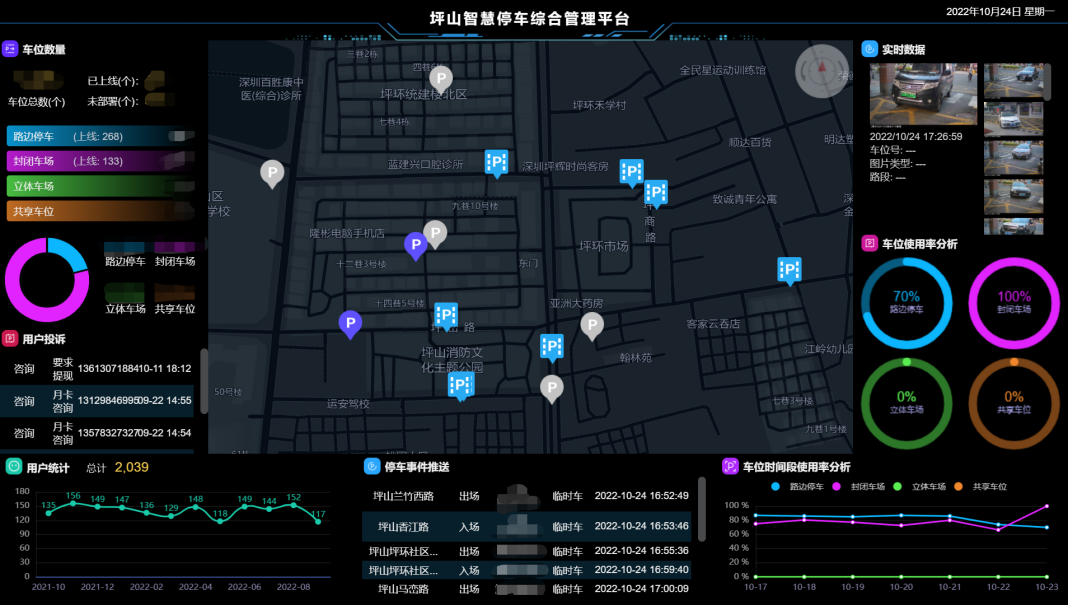
Task: Click purple P pin near 十二巷3号楼
Action: click(x=416, y=244)
